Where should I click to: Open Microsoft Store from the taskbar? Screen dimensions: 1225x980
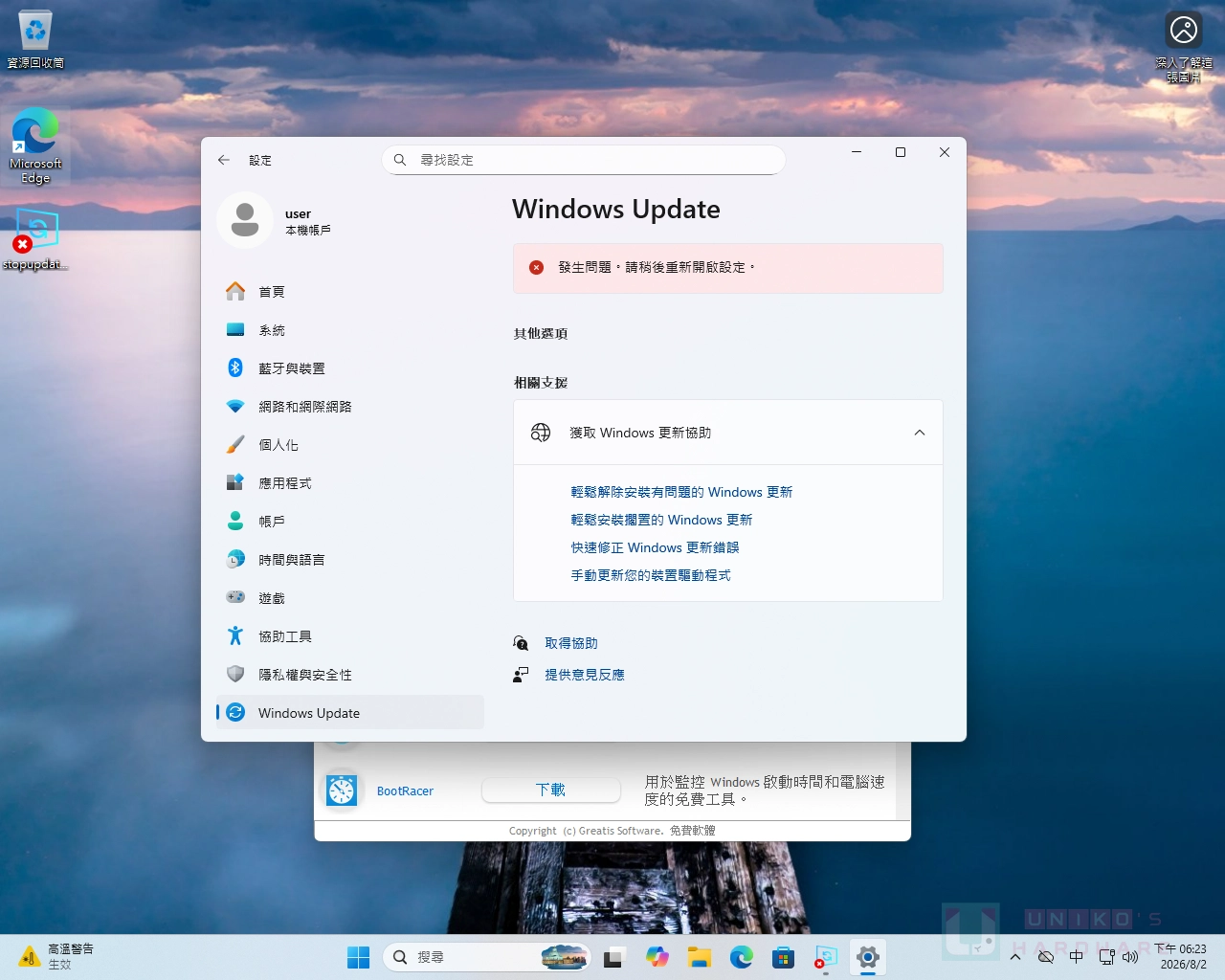coord(784,957)
